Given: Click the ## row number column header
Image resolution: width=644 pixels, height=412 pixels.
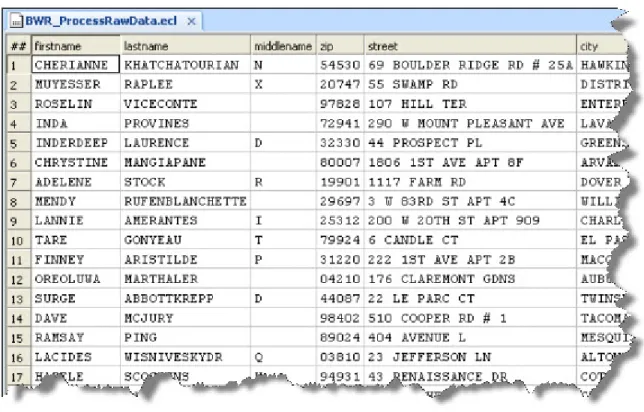Looking at the screenshot, I should pyautogui.click(x=18, y=46).
